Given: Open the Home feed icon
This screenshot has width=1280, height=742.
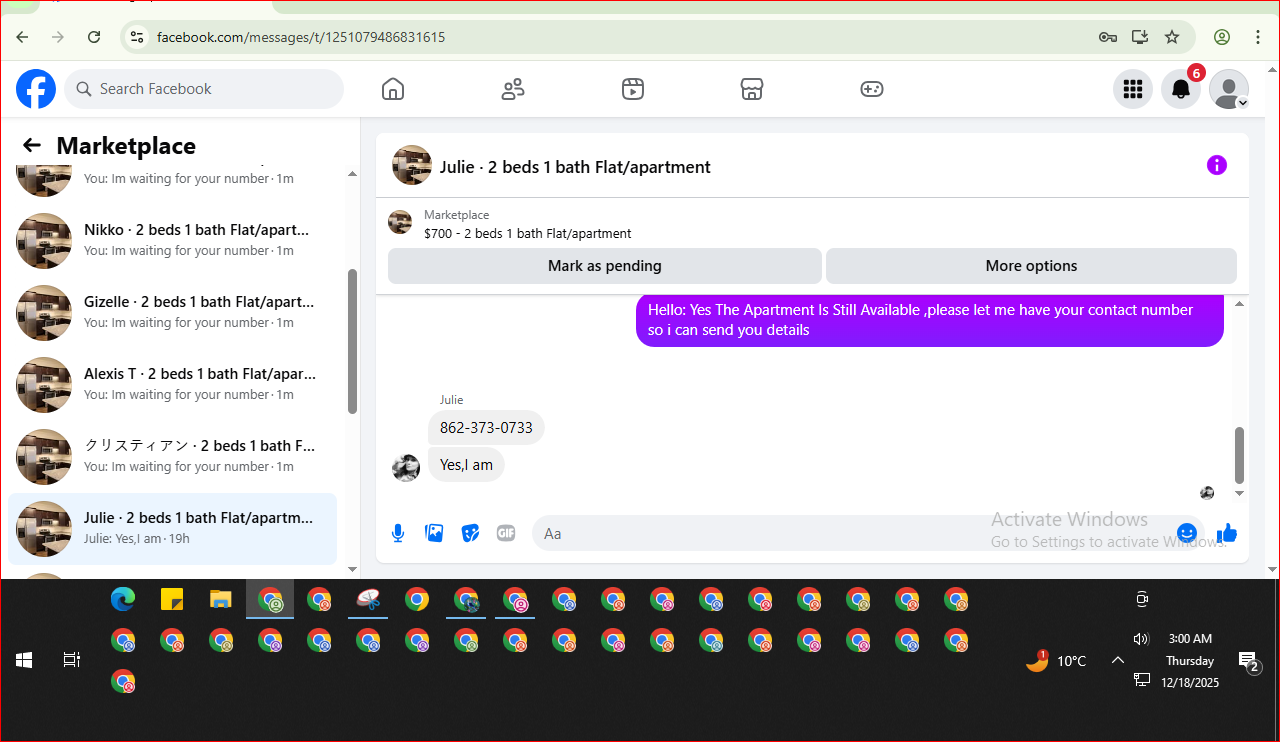Looking at the screenshot, I should click(393, 89).
